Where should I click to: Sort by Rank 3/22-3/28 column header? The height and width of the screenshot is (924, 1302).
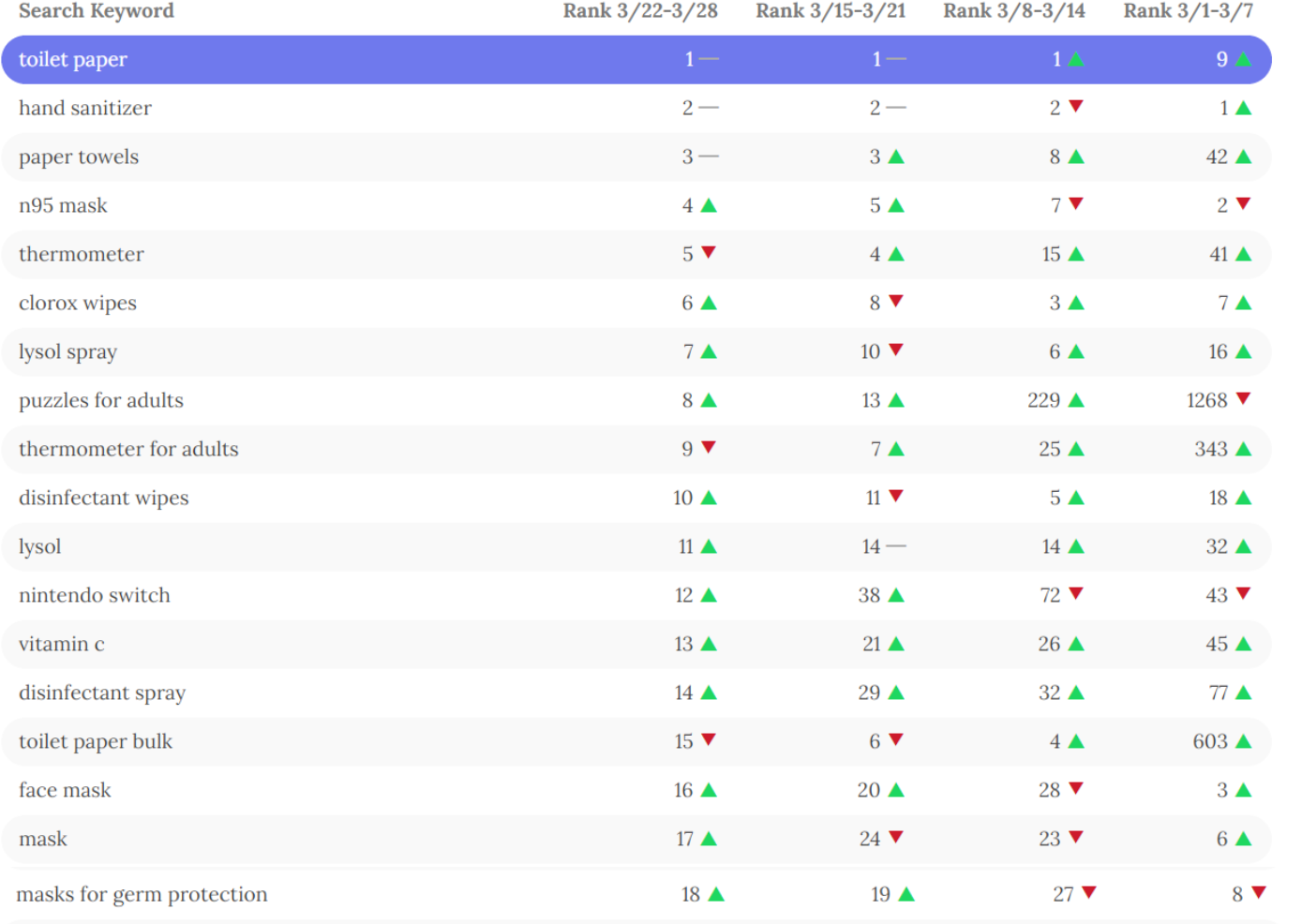pos(640,11)
